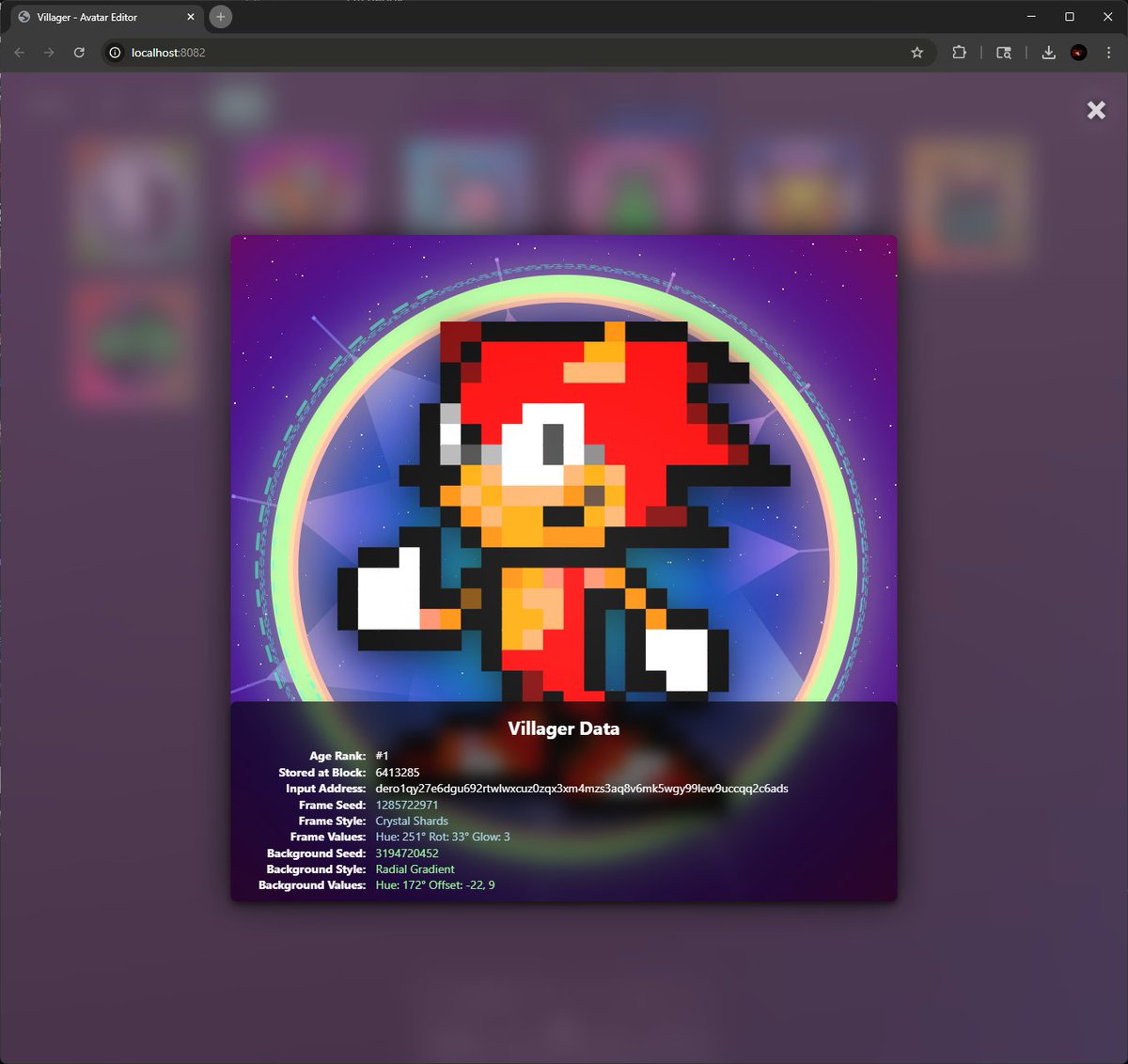Open the browser profile avatar icon
This screenshot has height=1064, width=1128.
1079,53
